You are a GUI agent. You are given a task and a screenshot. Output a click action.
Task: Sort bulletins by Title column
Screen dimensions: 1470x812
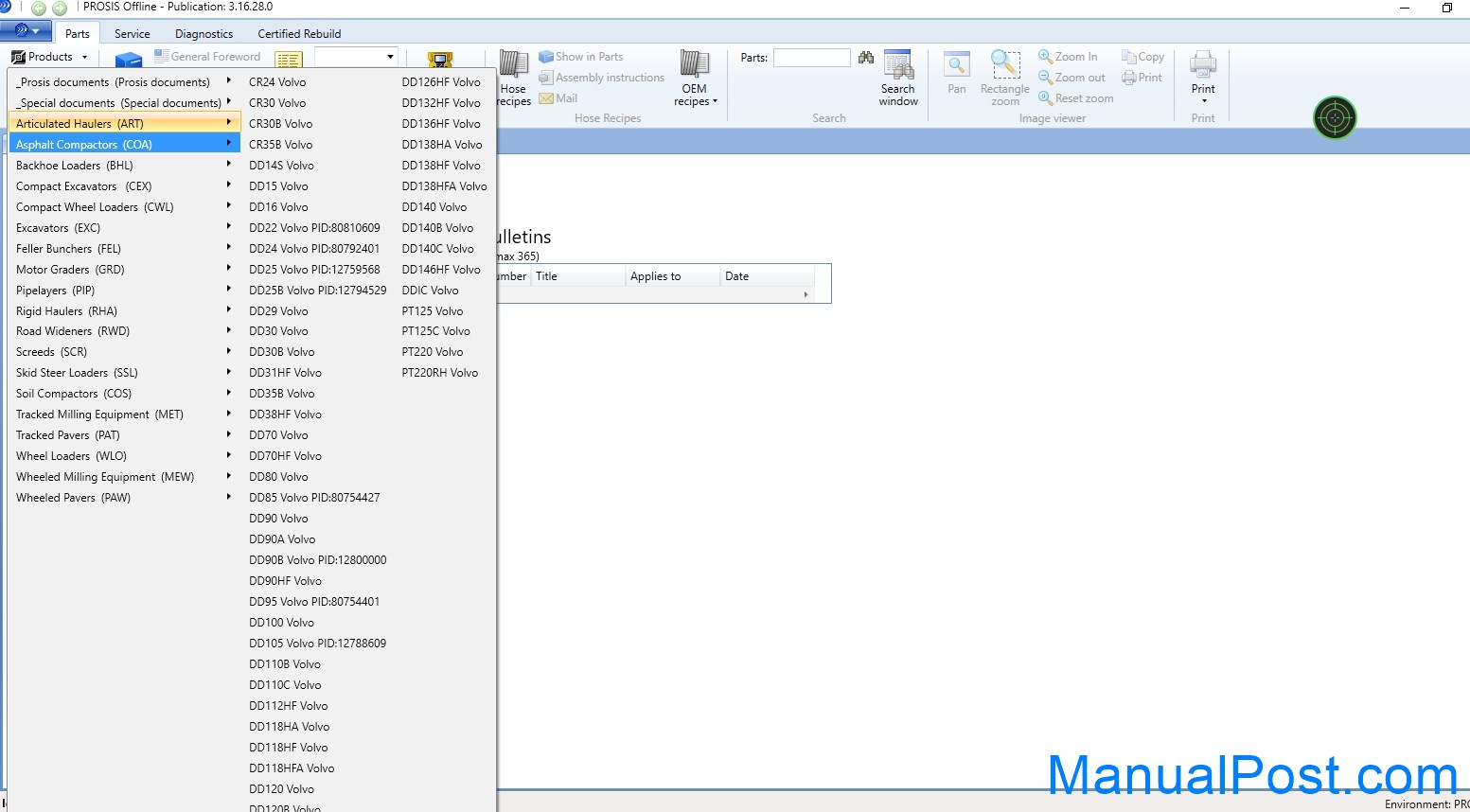tap(577, 276)
